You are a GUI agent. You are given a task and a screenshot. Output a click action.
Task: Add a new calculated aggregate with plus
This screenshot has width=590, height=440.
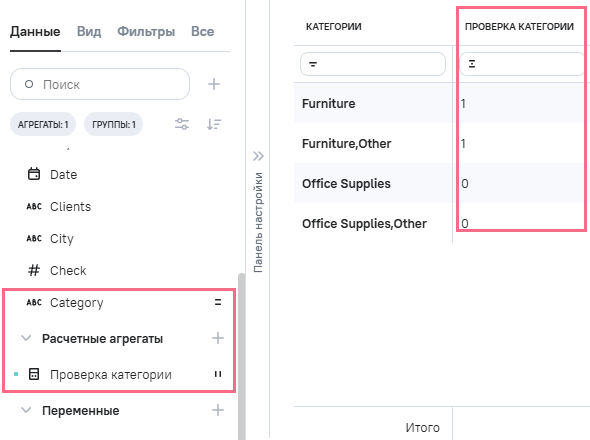point(218,338)
